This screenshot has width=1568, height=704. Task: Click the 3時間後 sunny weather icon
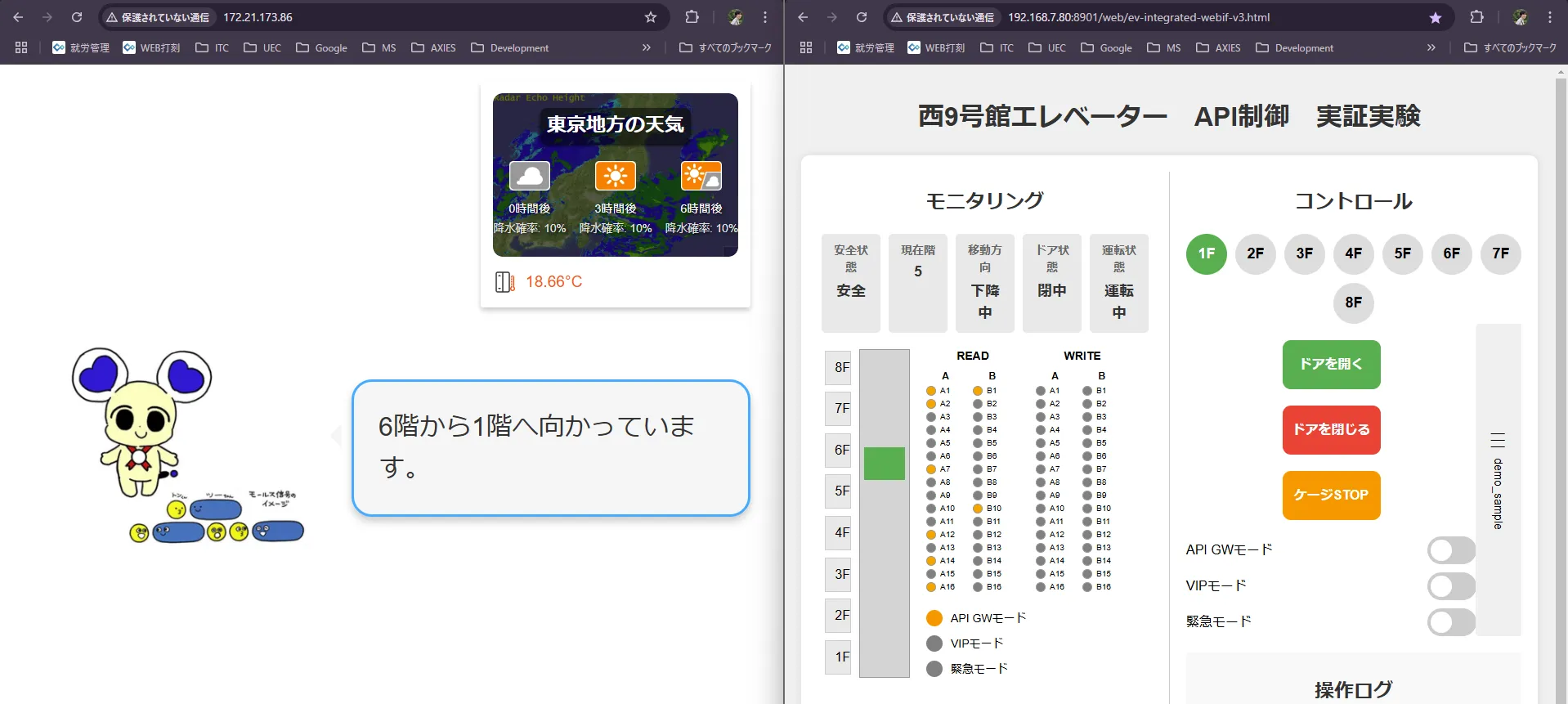(x=615, y=176)
